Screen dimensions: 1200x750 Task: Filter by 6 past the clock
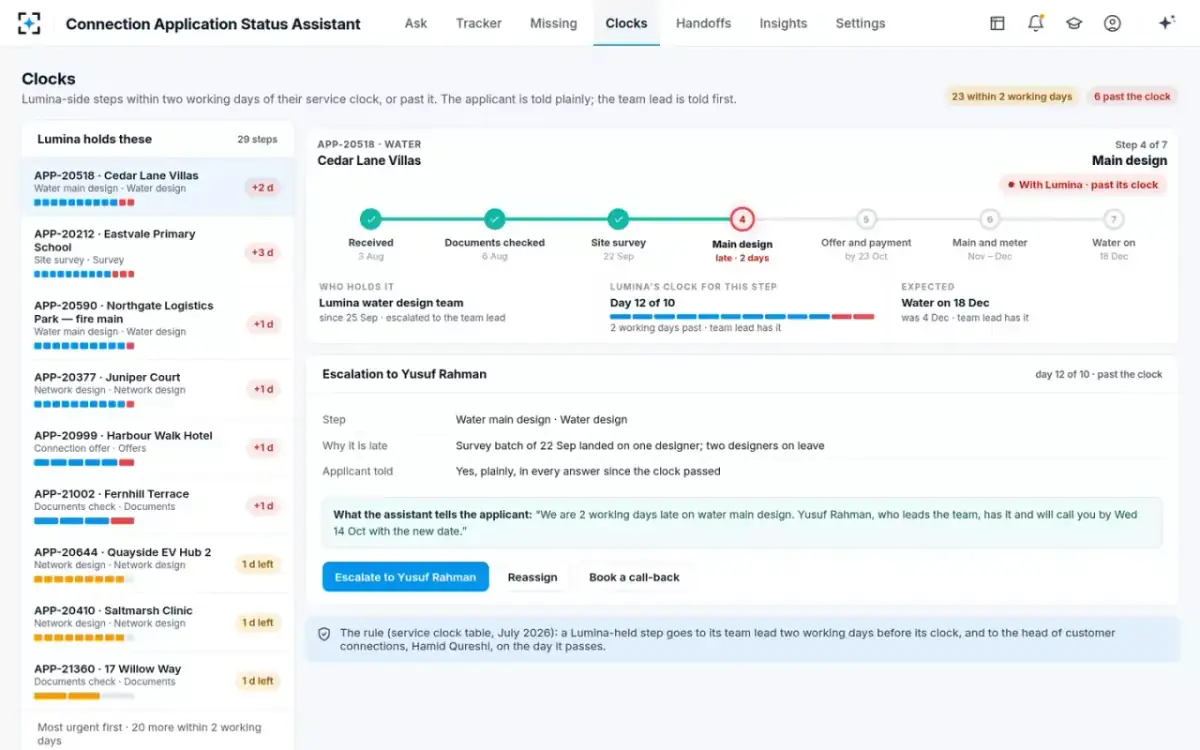pos(1132,97)
